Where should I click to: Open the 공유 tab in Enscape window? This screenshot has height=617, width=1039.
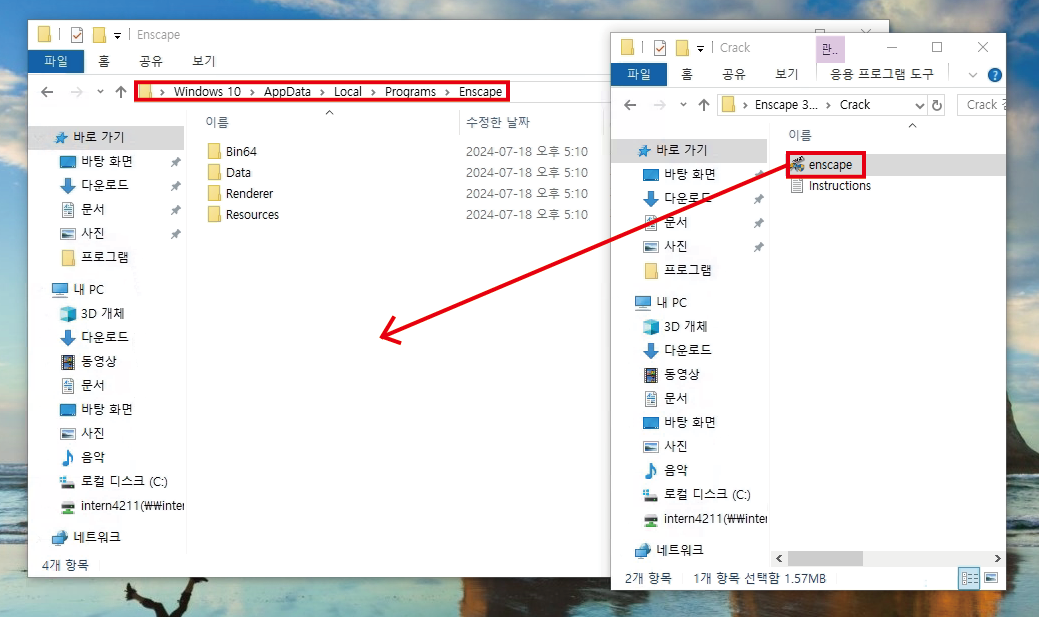150,61
